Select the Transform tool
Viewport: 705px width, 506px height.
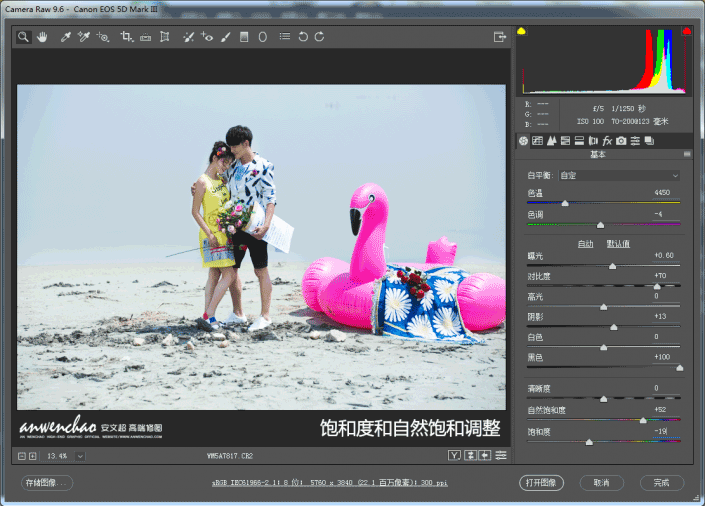click(x=165, y=37)
